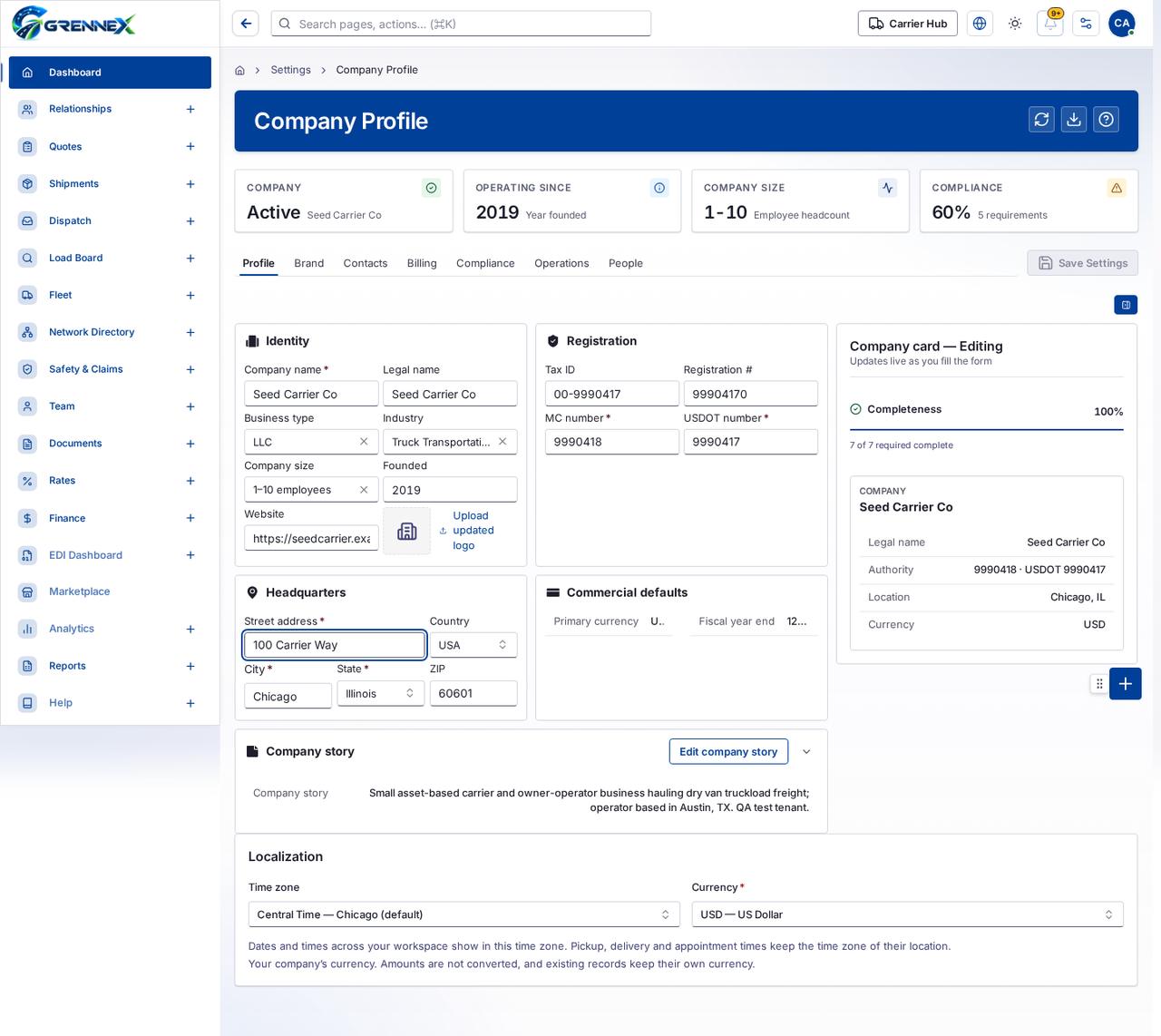The width and height of the screenshot is (1161, 1036).
Task: Click the MC number input field
Action: click(x=612, y=442)
